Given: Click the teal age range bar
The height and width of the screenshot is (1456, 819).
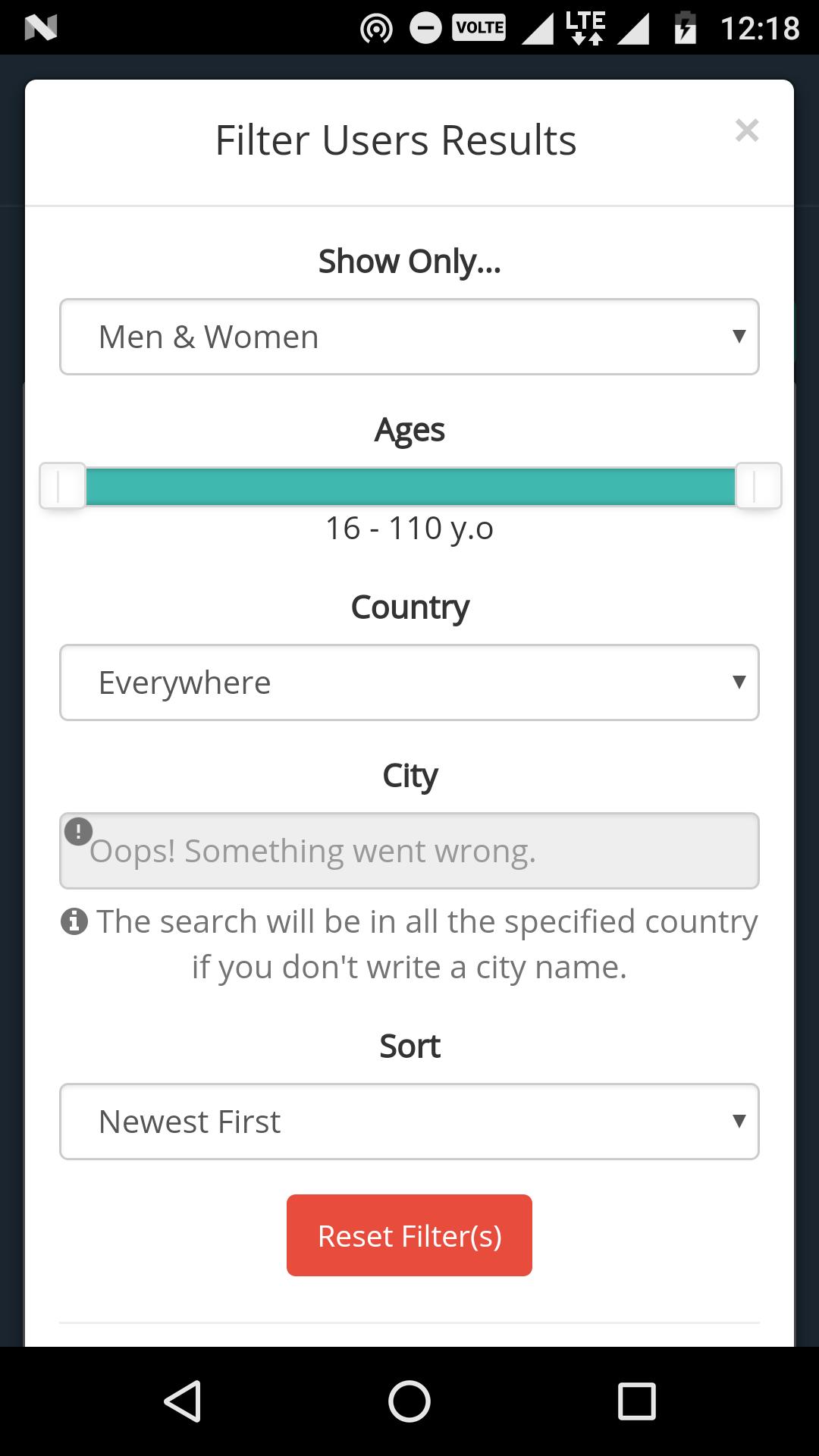Looking at the screenshot, I should click(409, 486).
